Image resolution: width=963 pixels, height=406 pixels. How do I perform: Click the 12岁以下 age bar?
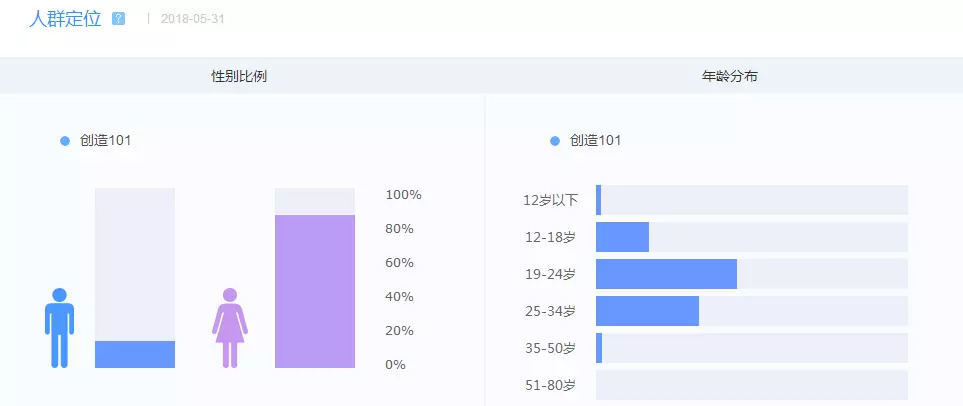click(x=599, y=200)
